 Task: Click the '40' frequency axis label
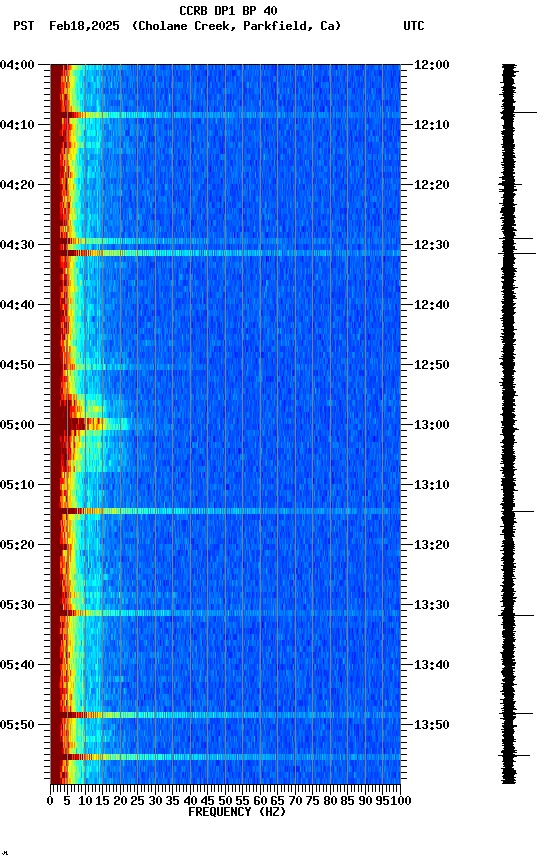pyautogui.click(x=190, y=801)
